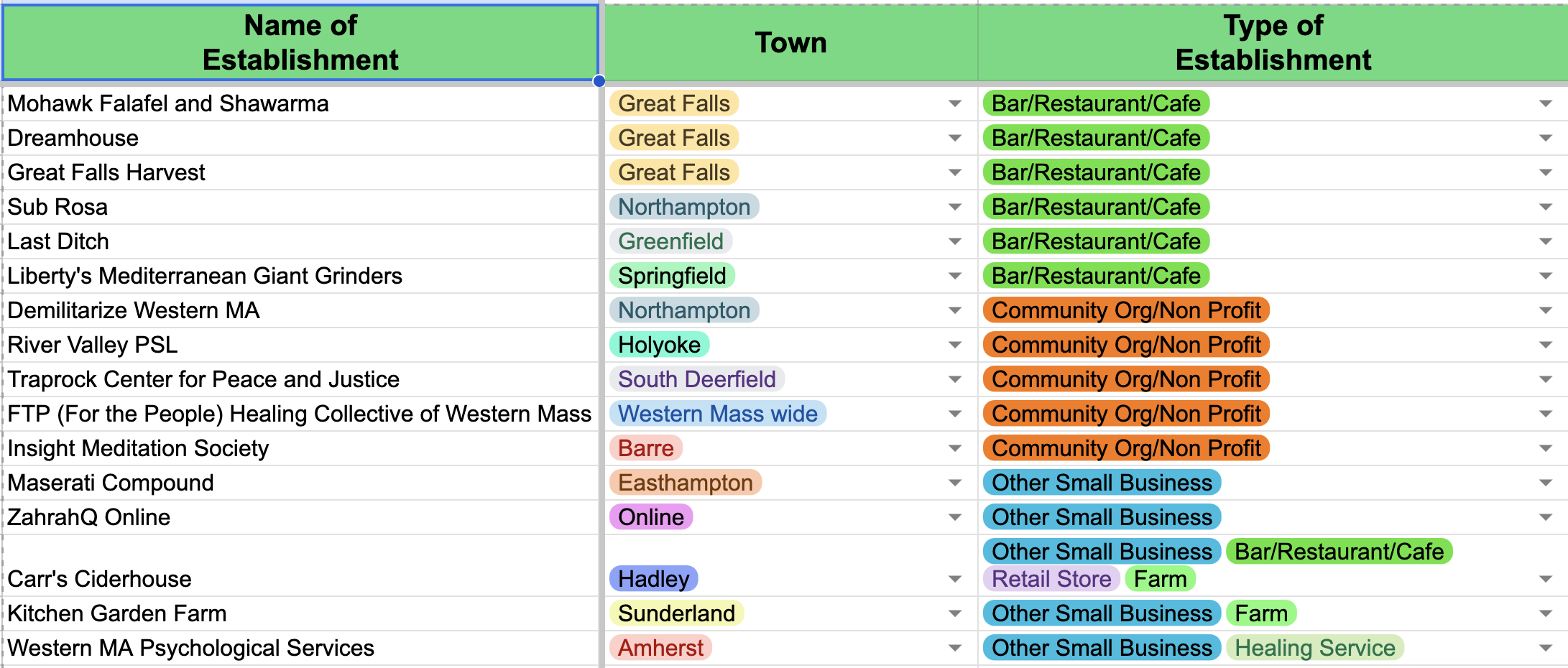This screenshot has height=668, width=1568.
Task: Expand Town dropdown for Carr's Ciderhouse
Action: (955, 579)
